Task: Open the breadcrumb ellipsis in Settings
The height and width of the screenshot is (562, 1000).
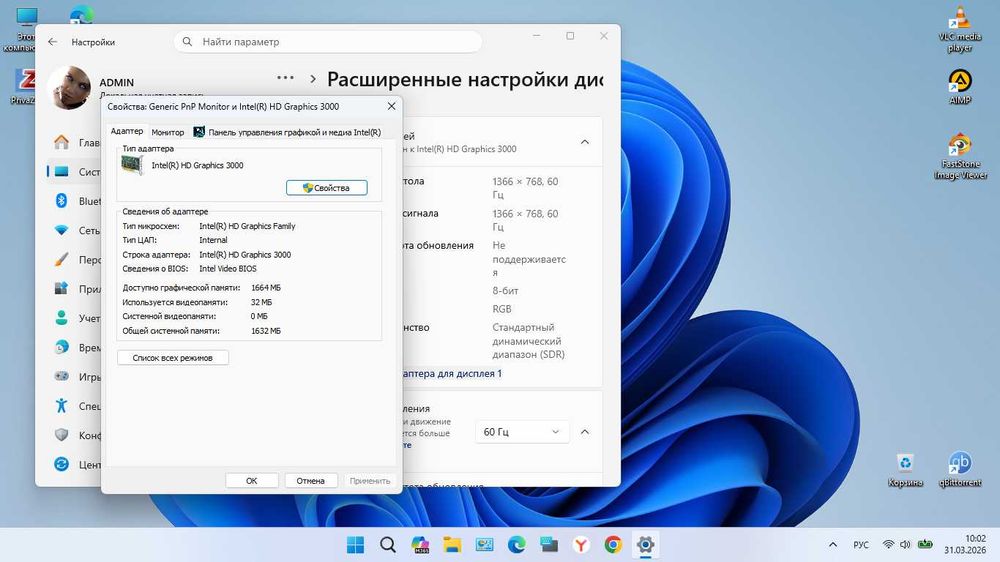Action: tap(285, 78)
